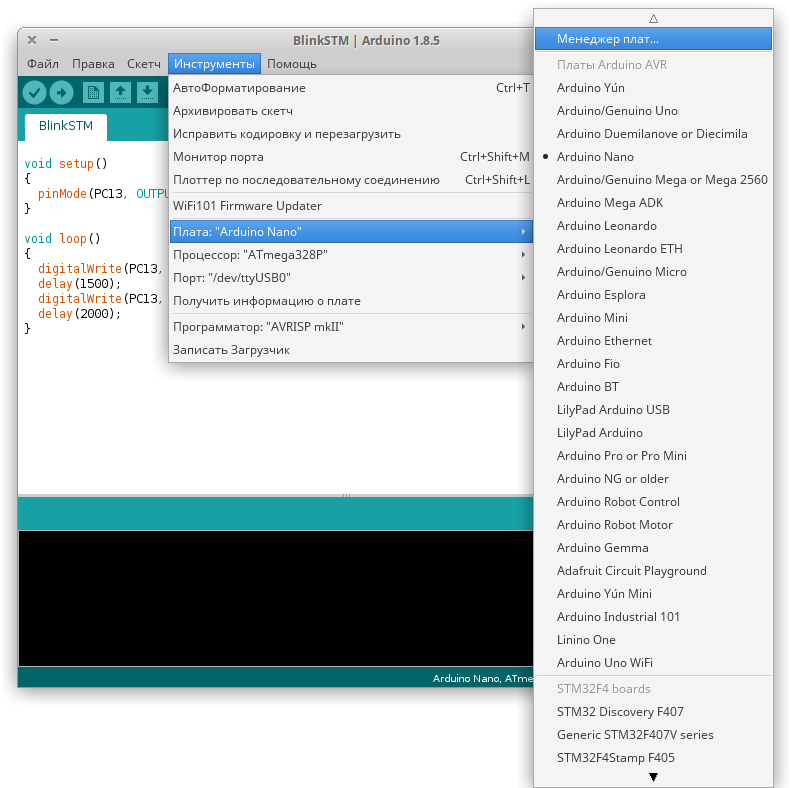Select Arduino Industrial 101 board
Screen dimensions: 792x788
(653, 617)
